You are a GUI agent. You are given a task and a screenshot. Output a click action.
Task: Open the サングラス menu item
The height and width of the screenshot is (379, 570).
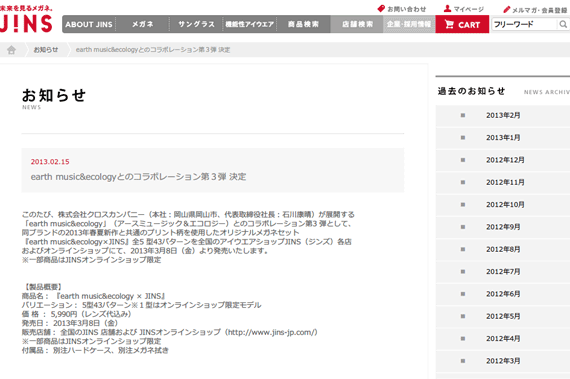[196, 24]
